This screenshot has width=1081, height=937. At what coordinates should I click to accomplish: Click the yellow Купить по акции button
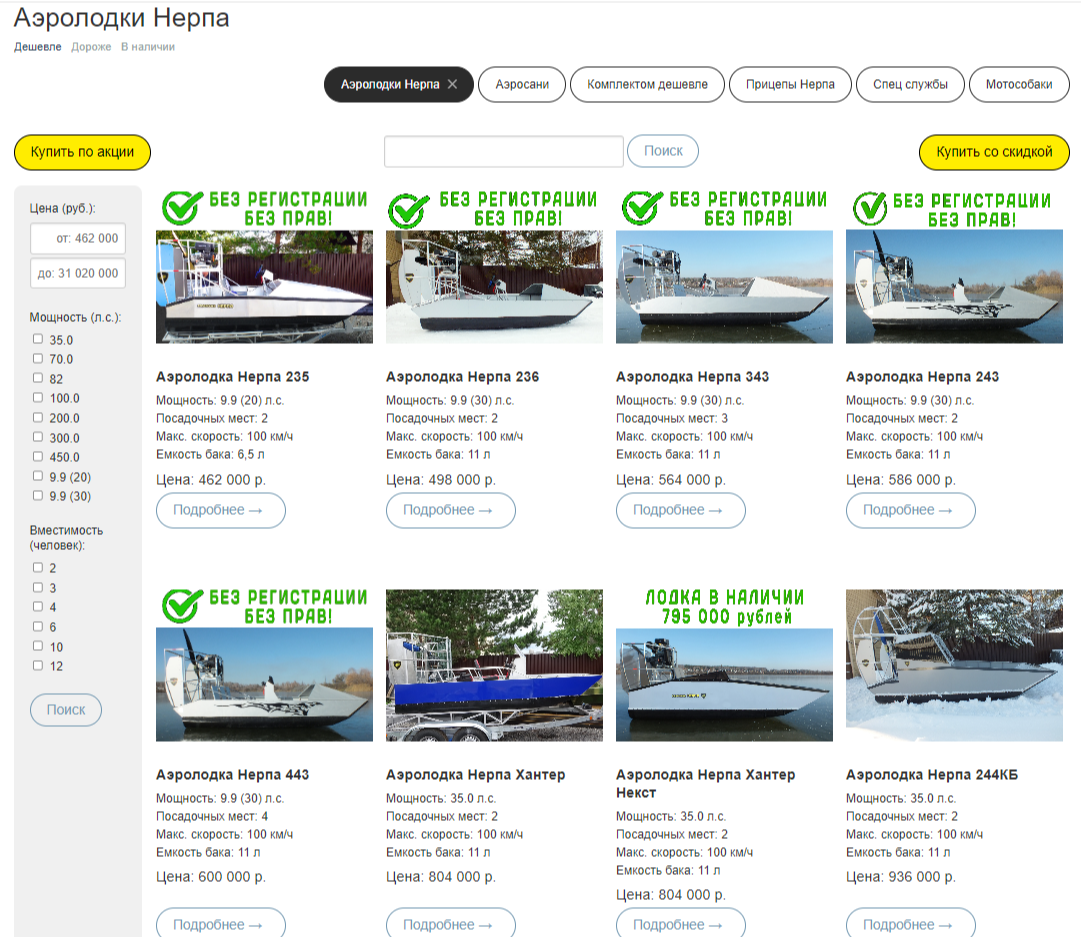point(82,152)
